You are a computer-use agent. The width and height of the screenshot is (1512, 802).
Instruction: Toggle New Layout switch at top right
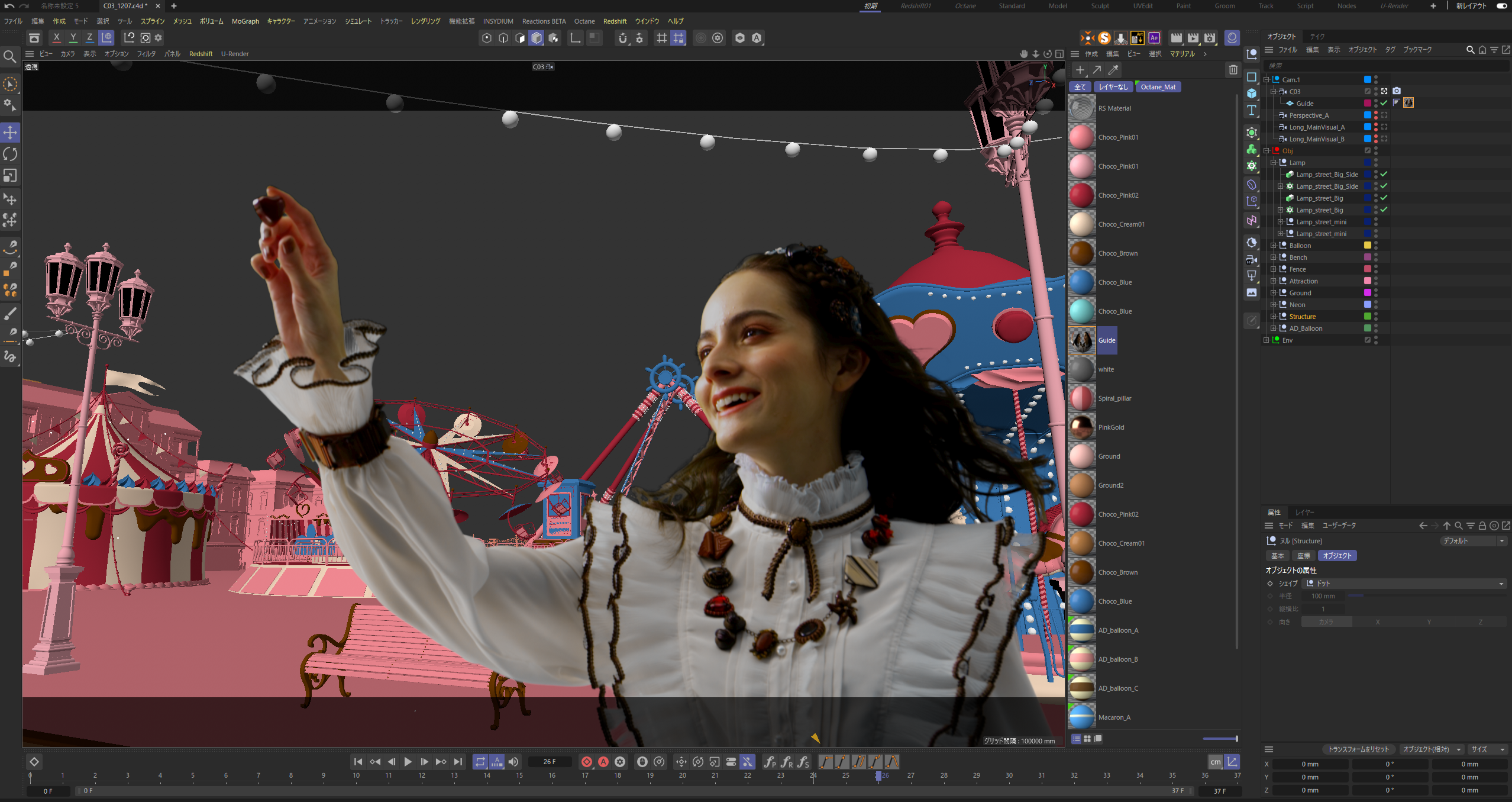click(x=1501, y=6)
